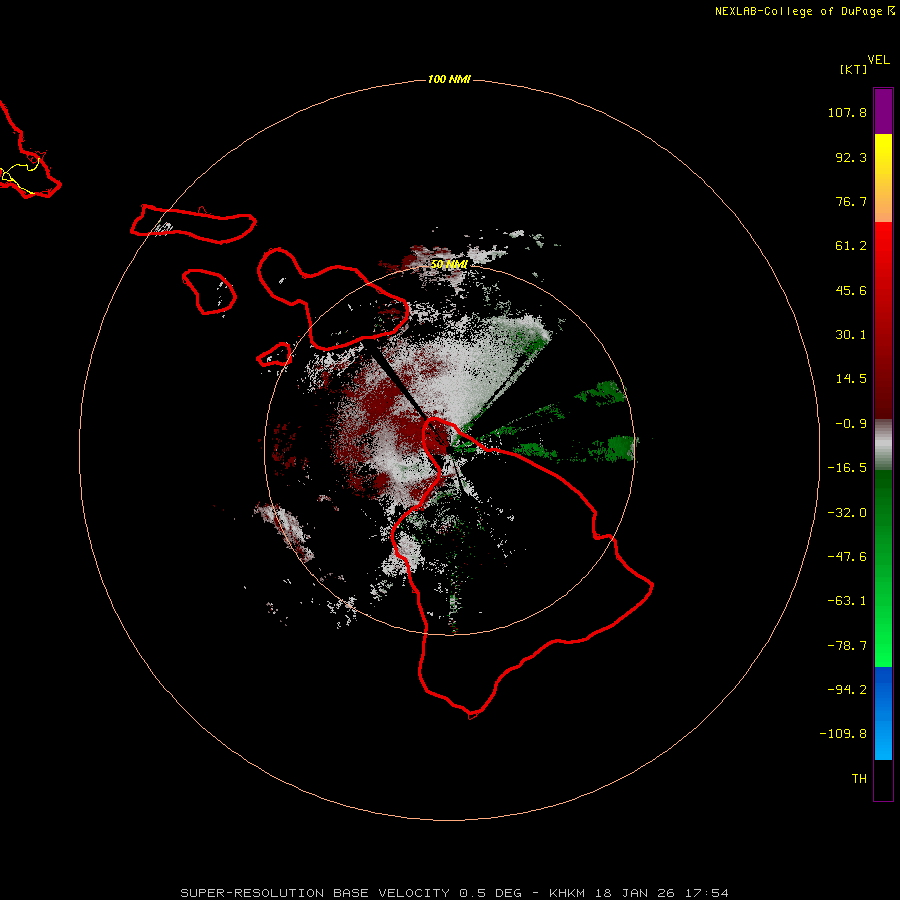The height and width of the screenshot is (900, 900).
Task: Click the VEL legend title
Action: pyautogui.click(x=878, y=60)
